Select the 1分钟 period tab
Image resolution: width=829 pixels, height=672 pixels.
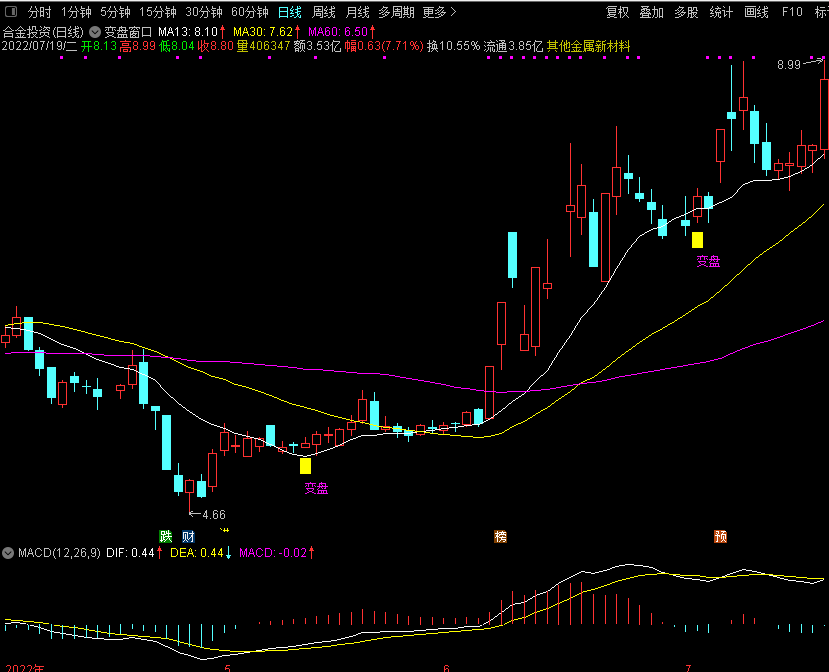[x=76, y=12]
